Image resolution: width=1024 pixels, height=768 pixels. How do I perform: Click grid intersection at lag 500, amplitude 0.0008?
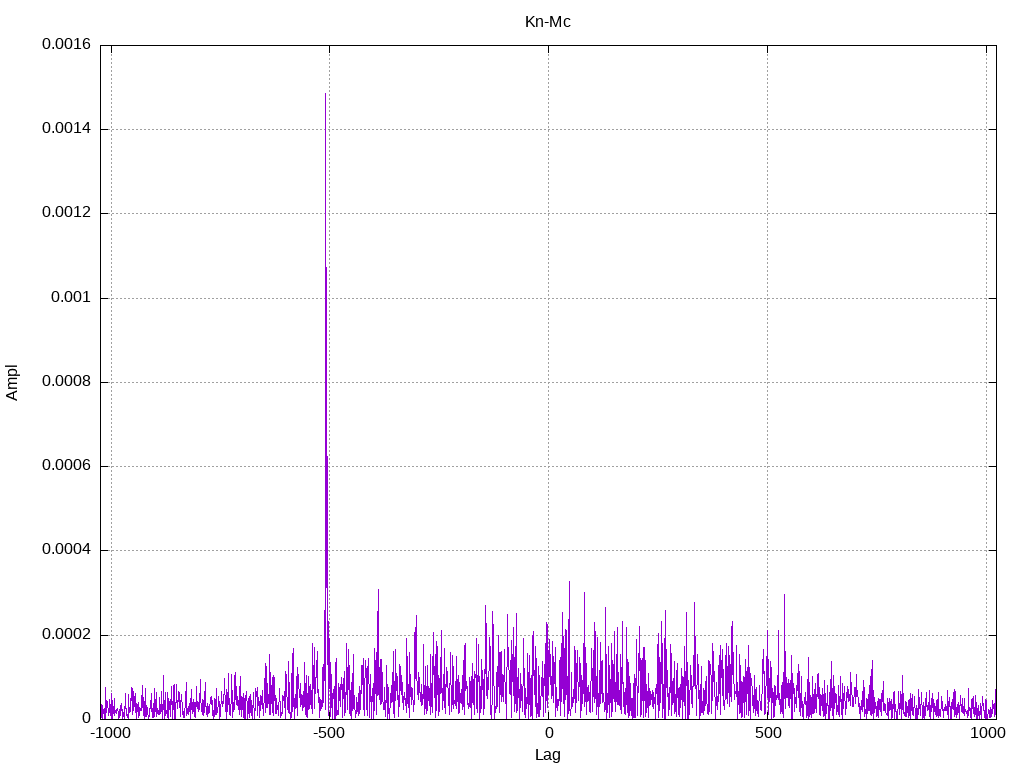[x=767, y=382]
